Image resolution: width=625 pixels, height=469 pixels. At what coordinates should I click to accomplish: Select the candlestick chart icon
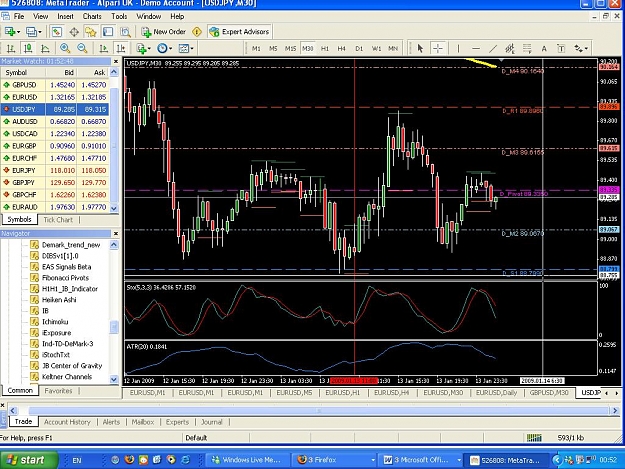(28, 49)
